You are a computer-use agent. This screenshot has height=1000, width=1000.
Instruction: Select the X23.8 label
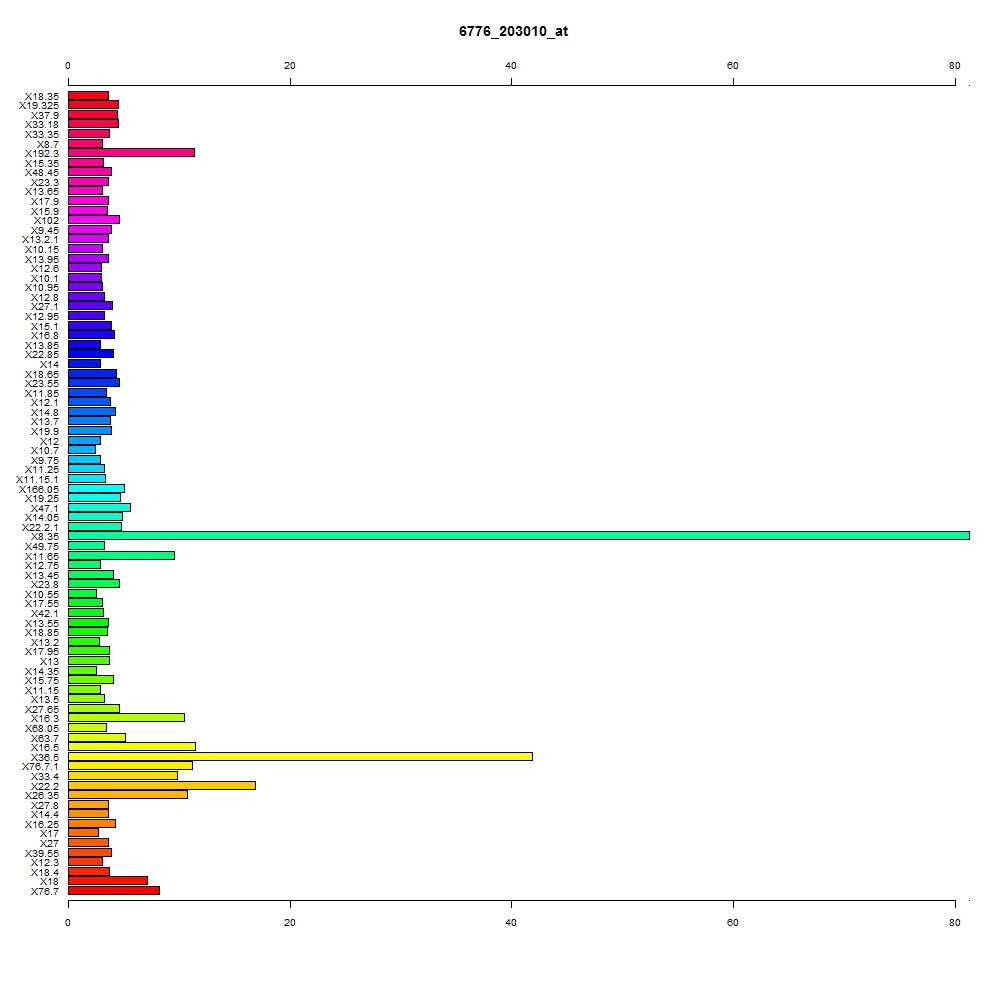coord(45,585)
